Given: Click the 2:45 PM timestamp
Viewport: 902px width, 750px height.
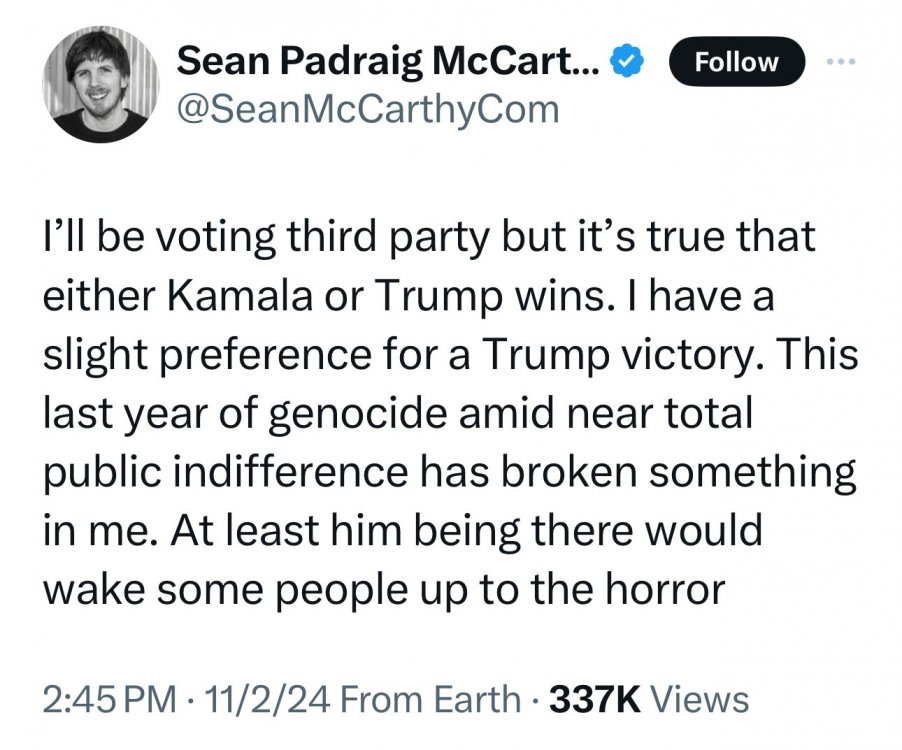Looking at the screenshot, I should 111,699.
